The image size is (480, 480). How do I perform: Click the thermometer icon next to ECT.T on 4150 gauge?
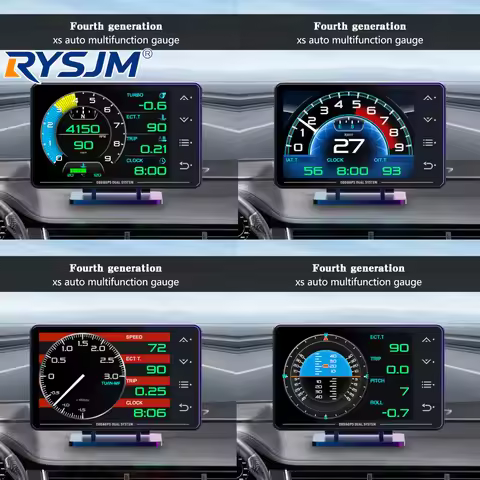click(x=163, y=117)
